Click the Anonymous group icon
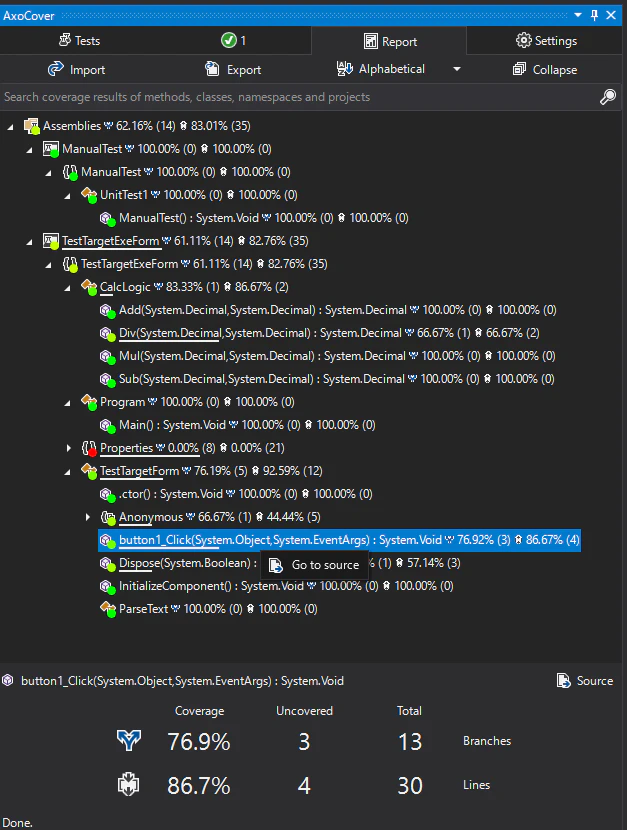The width and height of the screenshot is (627, 830). [x=107, y=517]
